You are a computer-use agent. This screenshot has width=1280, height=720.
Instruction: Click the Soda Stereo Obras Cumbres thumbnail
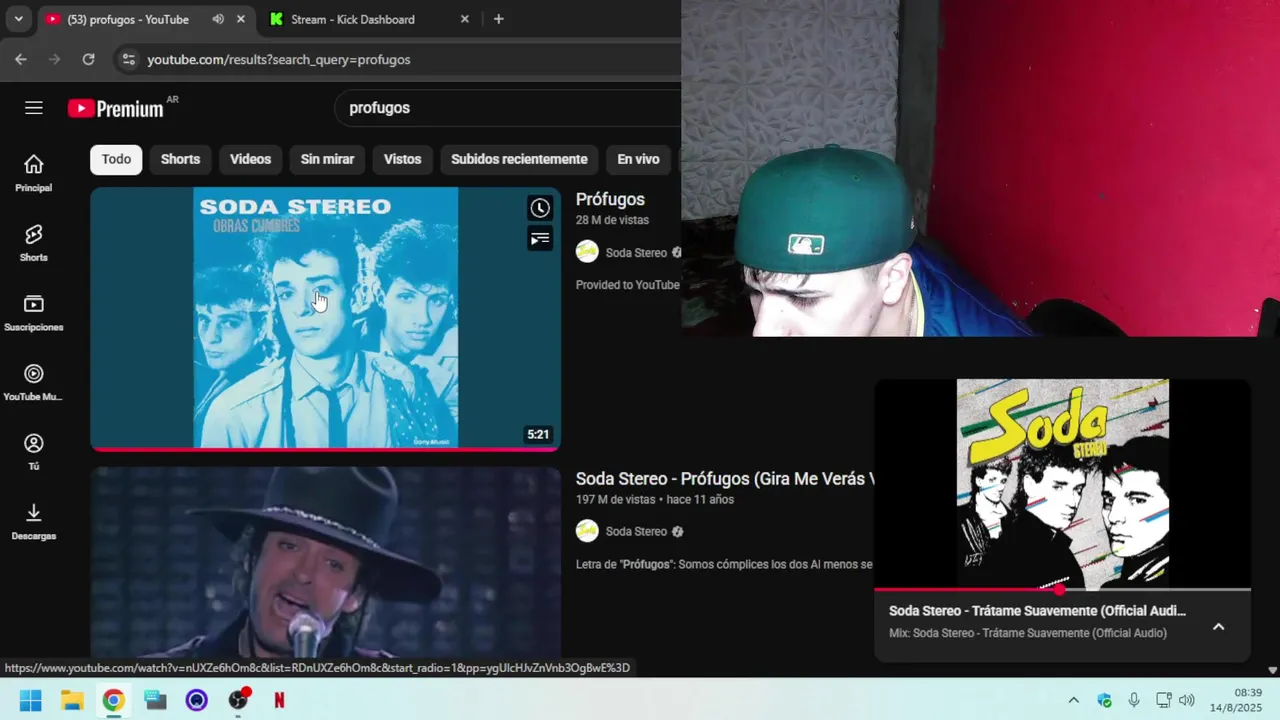coord(325,318)
